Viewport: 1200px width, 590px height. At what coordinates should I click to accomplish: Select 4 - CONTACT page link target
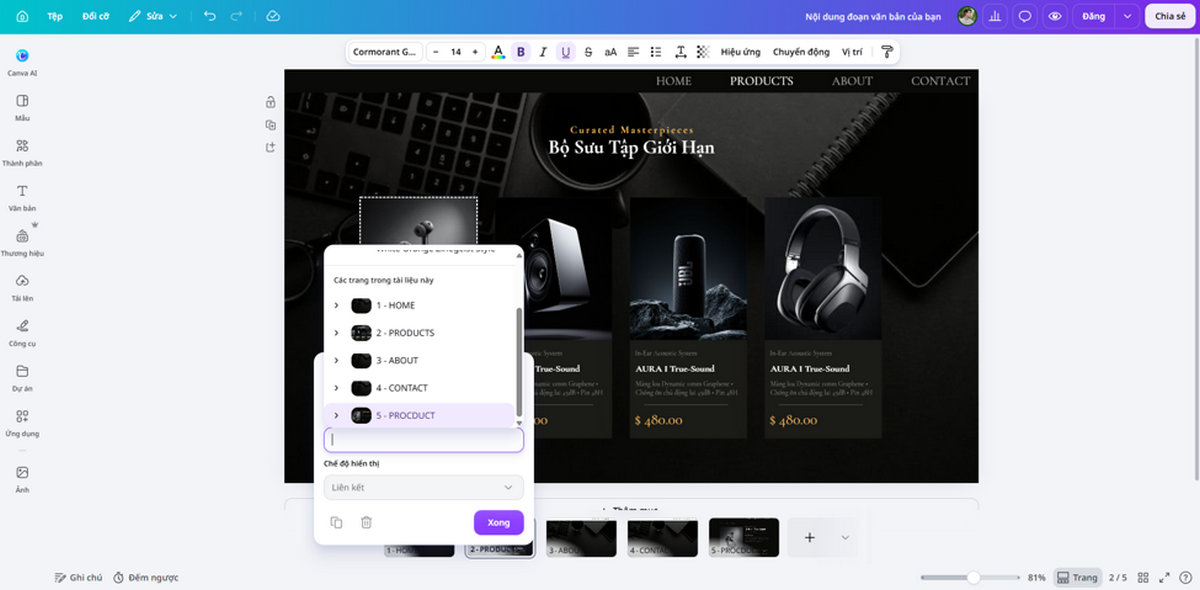pos(419,388)
